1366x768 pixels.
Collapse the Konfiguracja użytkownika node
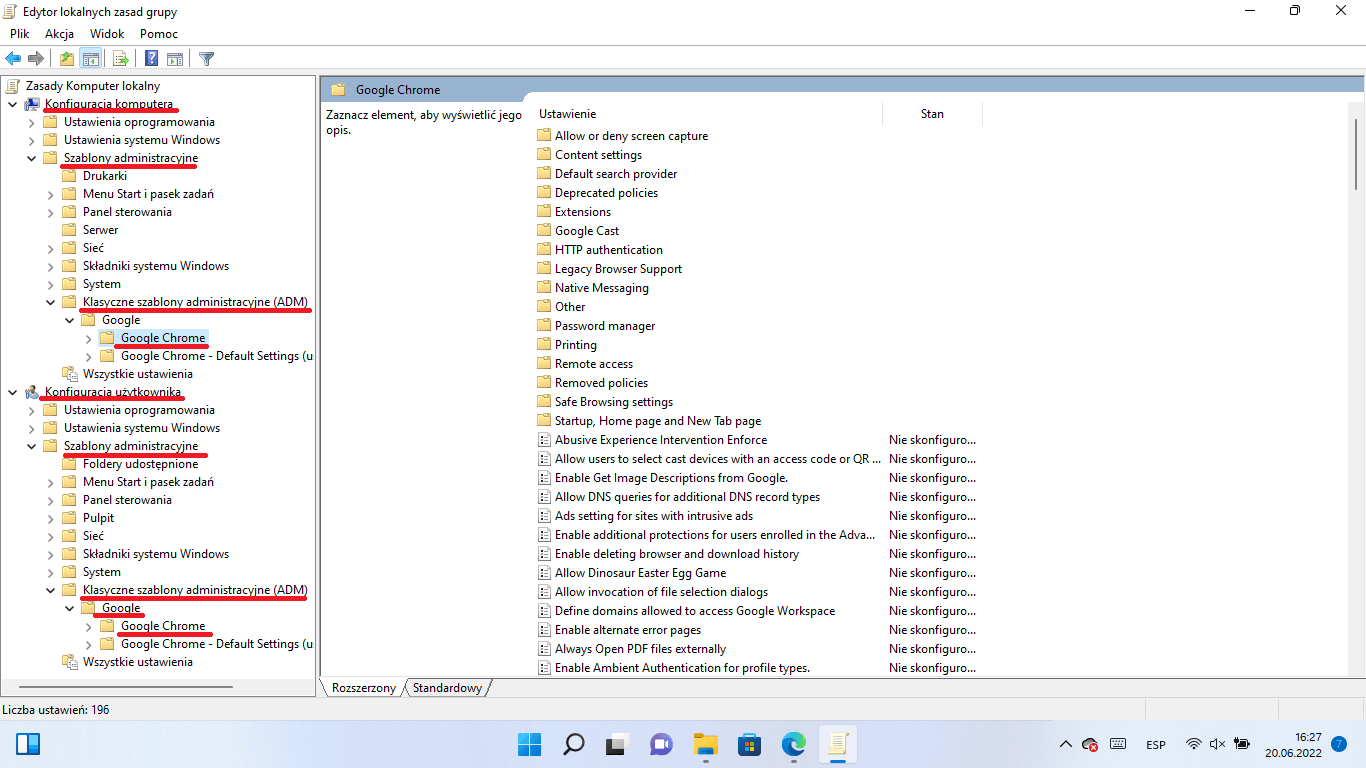point(12,392)
